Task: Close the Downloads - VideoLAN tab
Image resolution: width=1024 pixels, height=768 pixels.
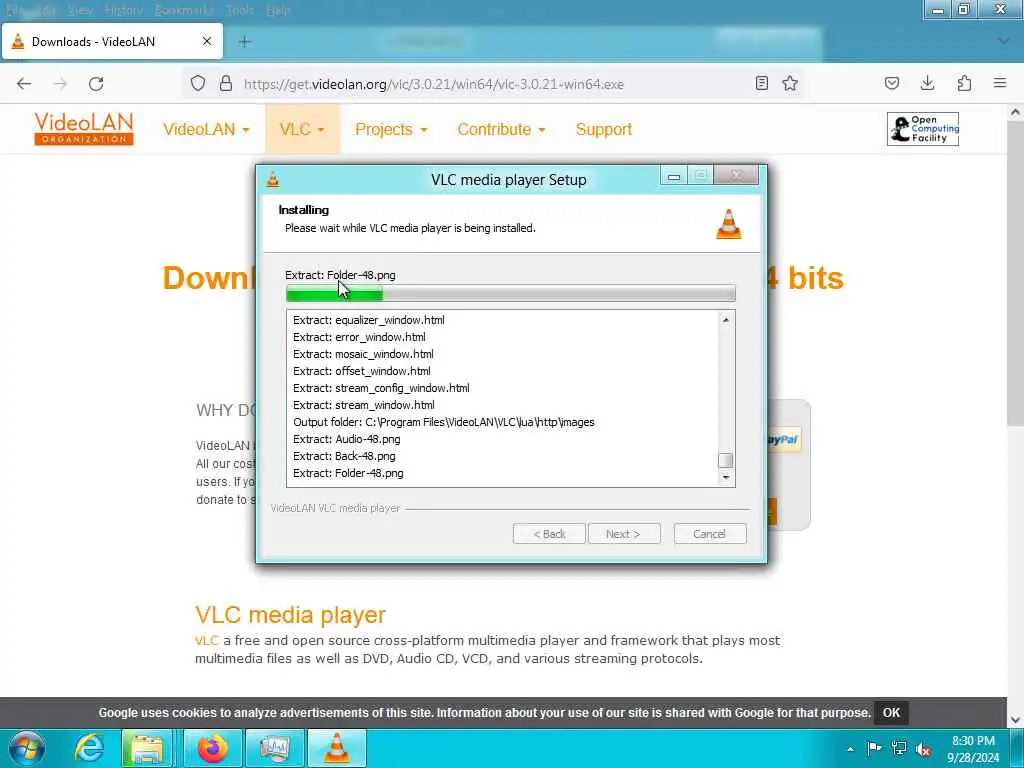Action: pyautogui.click(x=207, y=41)
